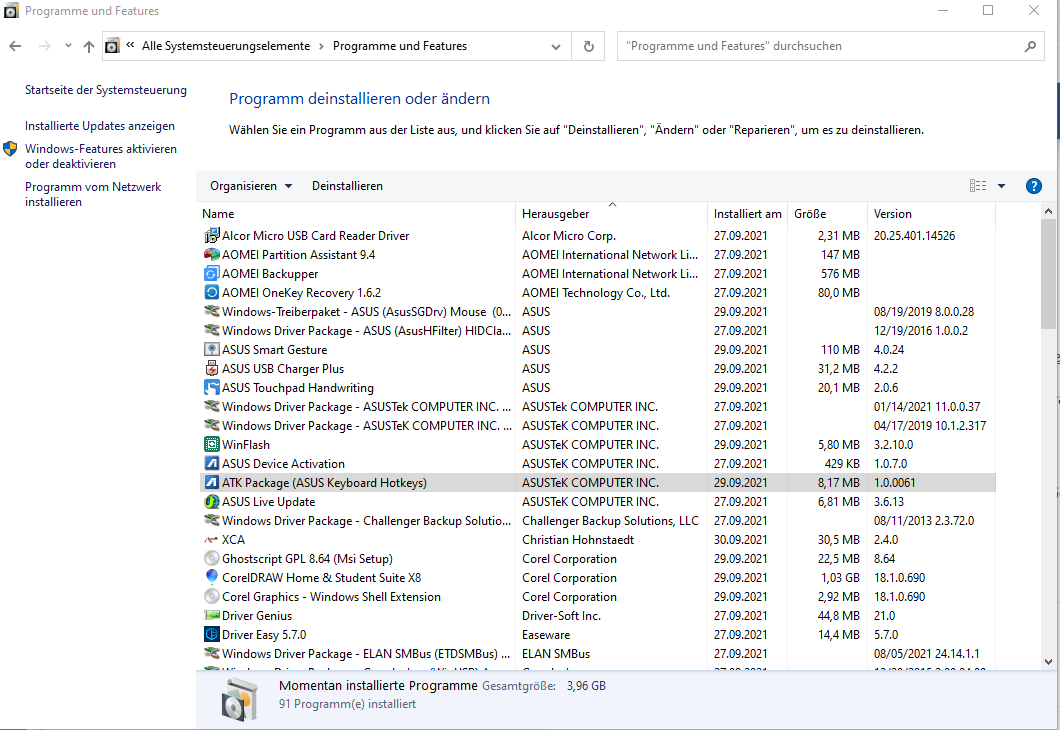The width and height of the screenshot is (1060, 730).
Task: Click the ASUS USB Charger Plus icon
Action: 212,368
